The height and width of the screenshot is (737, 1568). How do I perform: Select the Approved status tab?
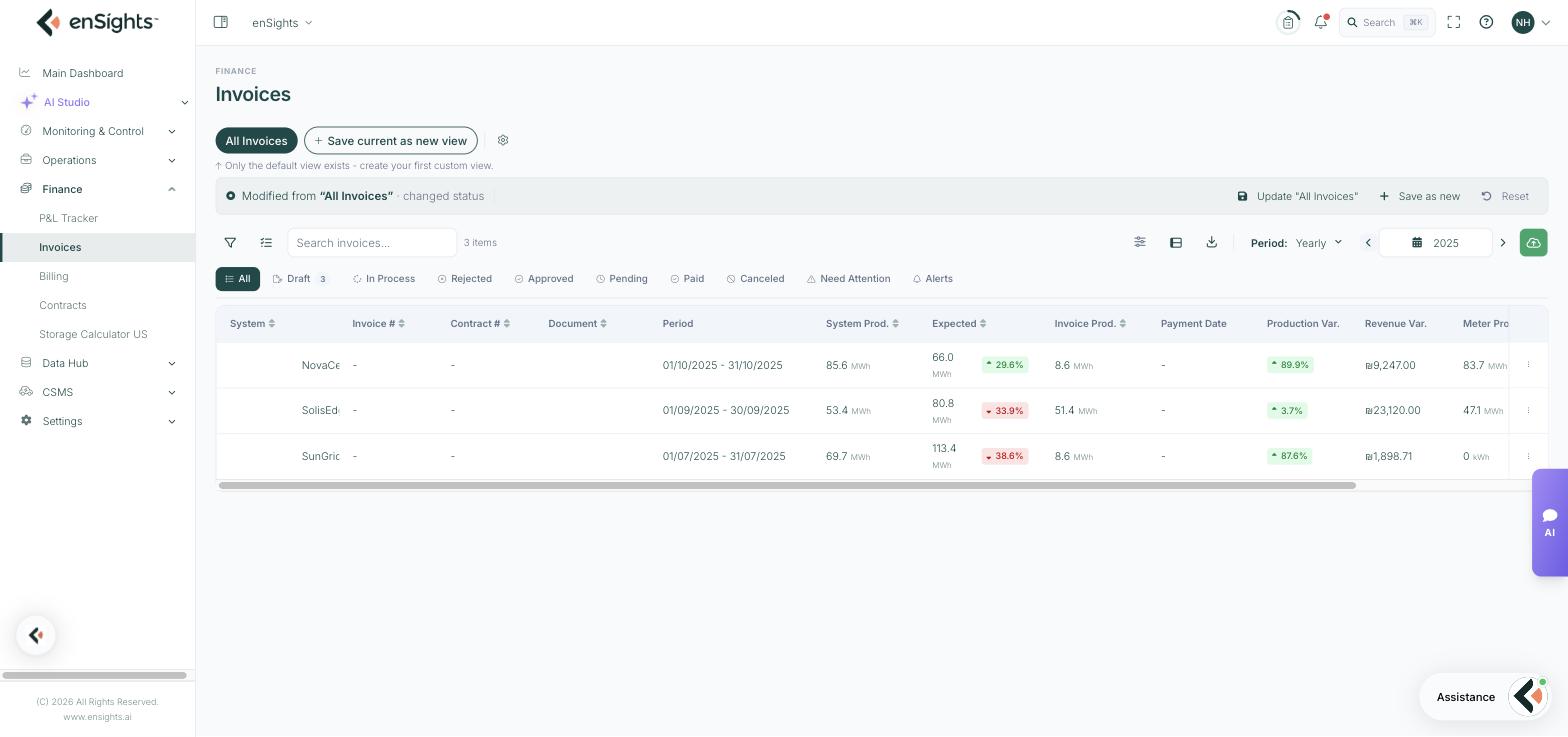(x=544, y=279)
